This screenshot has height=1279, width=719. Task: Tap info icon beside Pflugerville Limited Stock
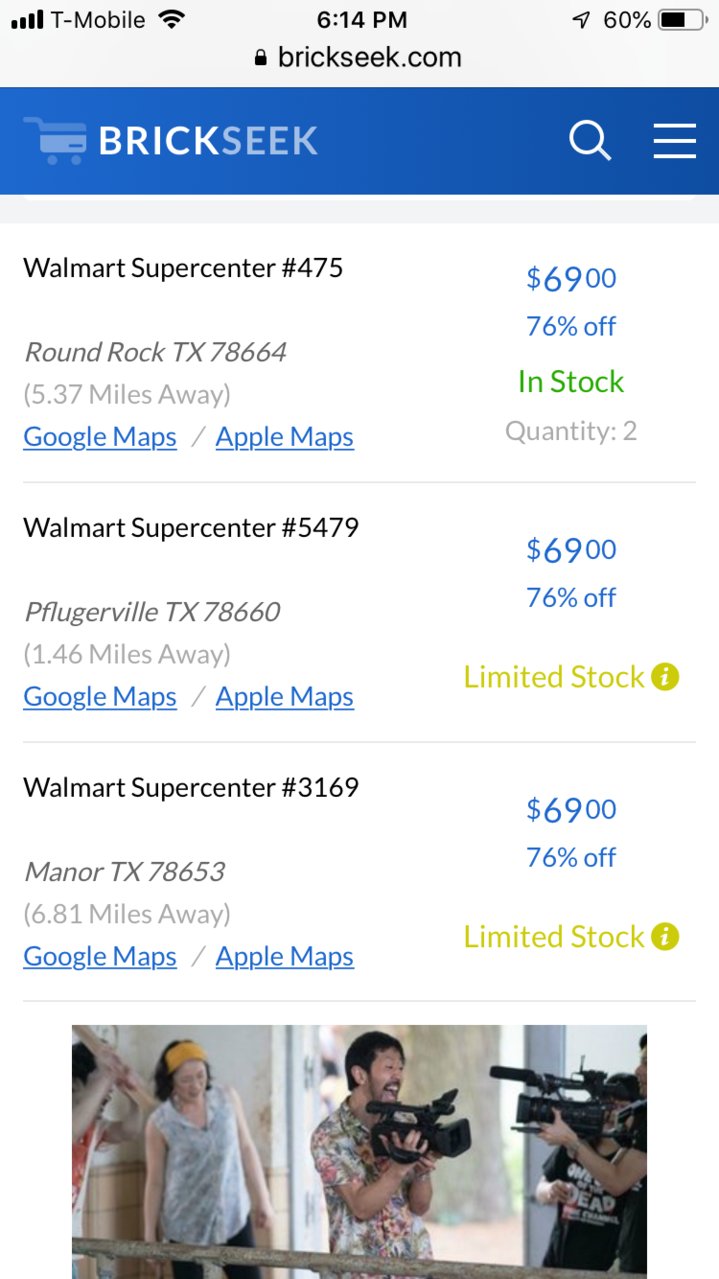coord(665,677)
